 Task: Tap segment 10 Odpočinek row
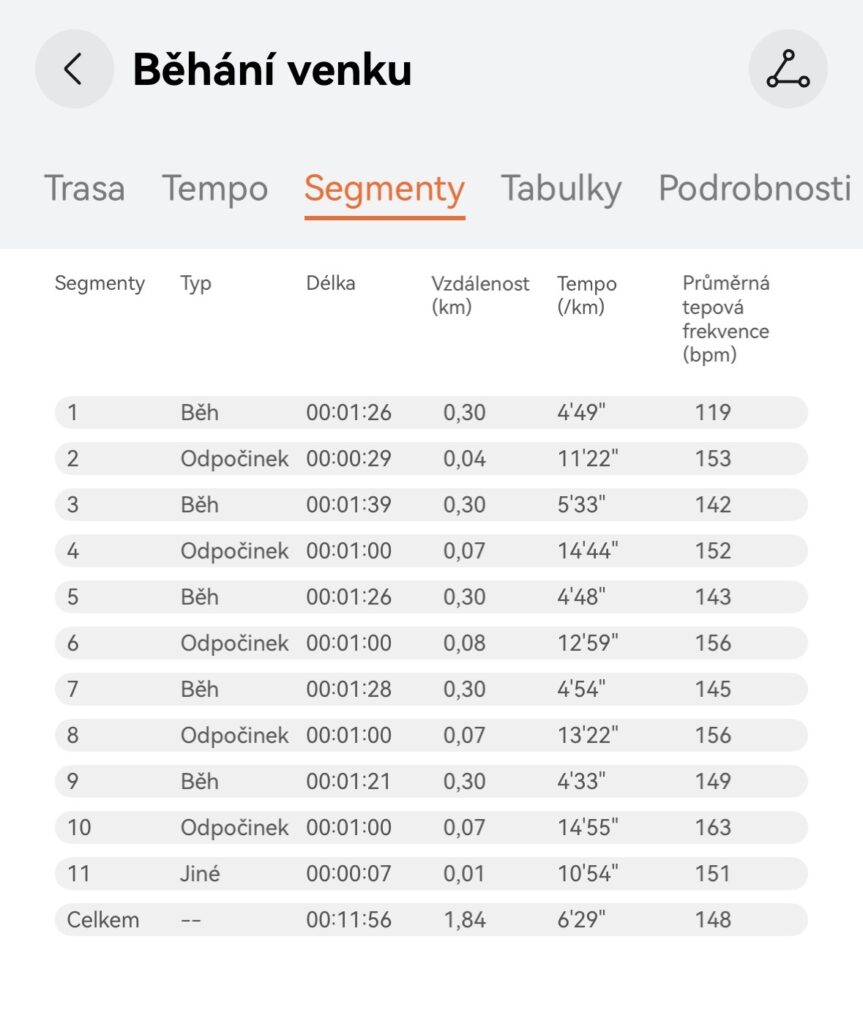point(430,827)
